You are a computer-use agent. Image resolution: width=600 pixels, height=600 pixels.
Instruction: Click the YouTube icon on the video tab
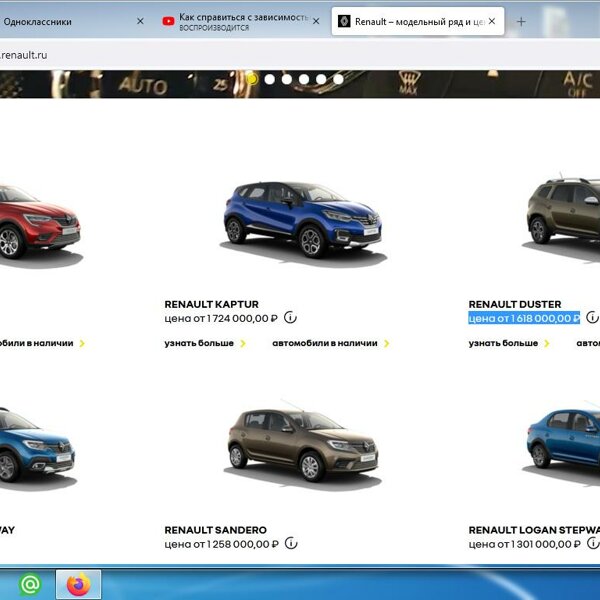(x=168, y=21)
